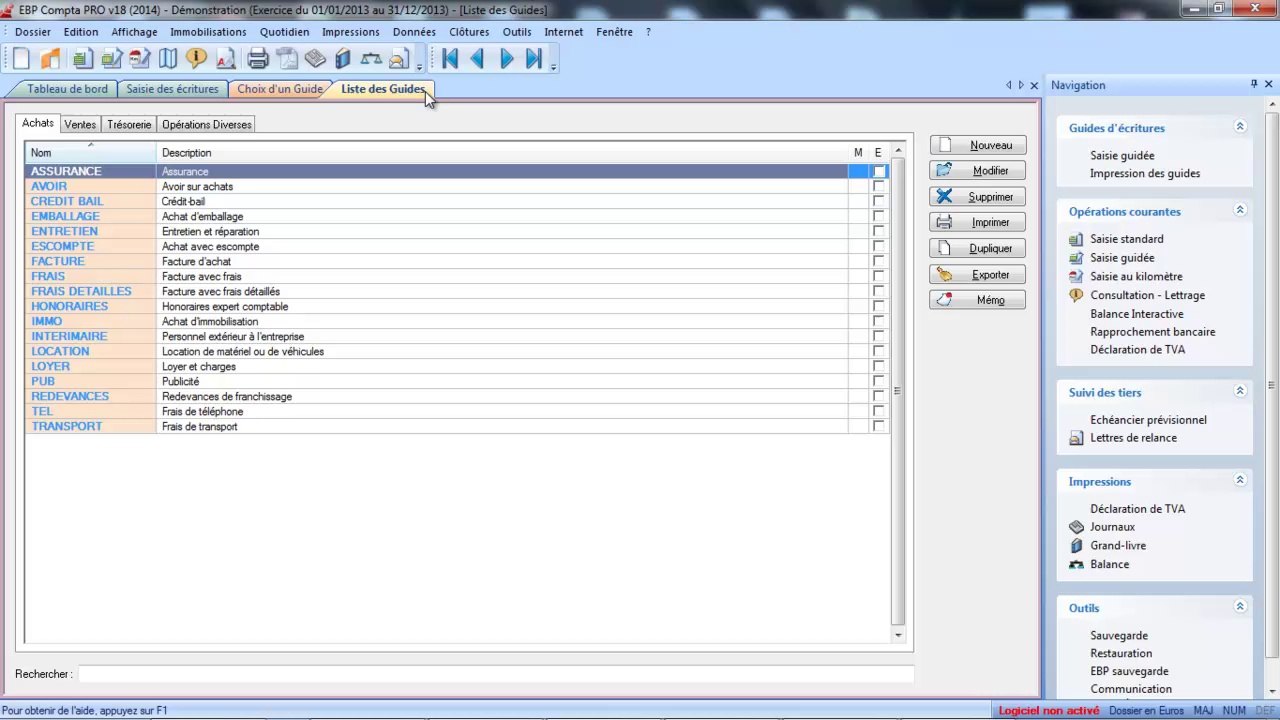Open Saisie au kilomètre in the Navigation panel
This screenshot has width=1280, height=720.
point(1136,276)
